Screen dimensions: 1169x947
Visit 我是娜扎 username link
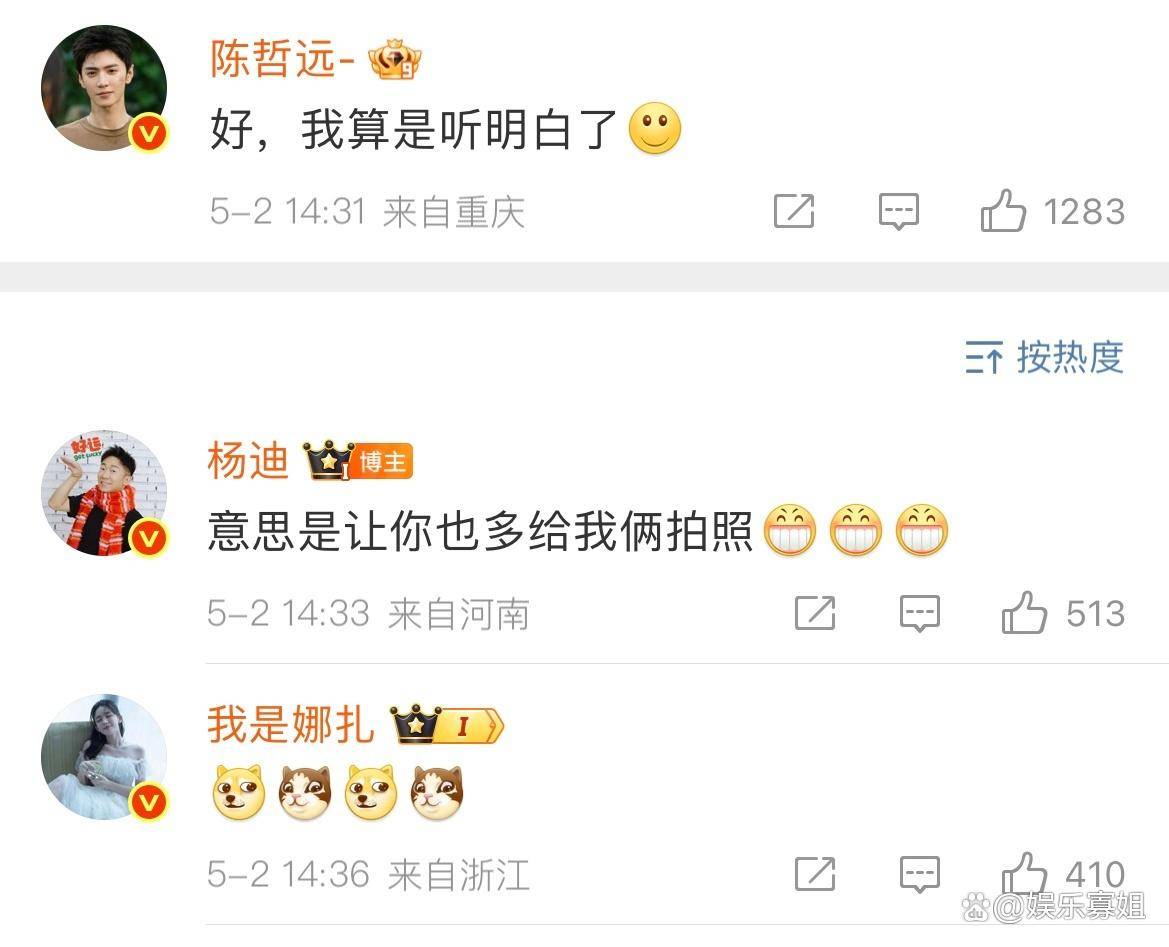290,723
